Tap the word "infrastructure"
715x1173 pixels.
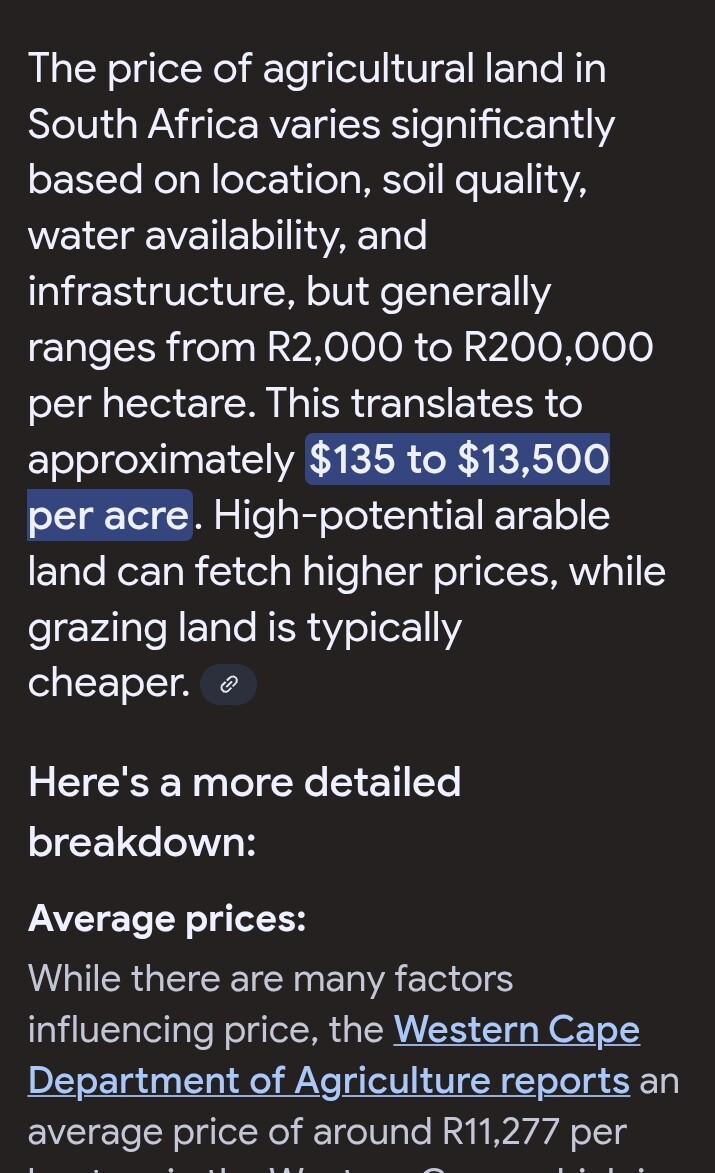tap(161, 292)
